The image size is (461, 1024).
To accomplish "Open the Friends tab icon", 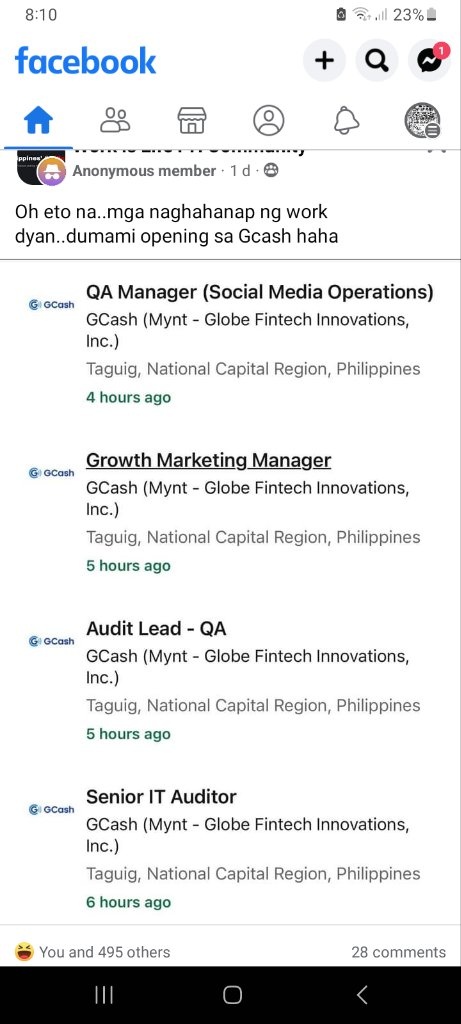I will pyautogui.click(x=115, y=121).
